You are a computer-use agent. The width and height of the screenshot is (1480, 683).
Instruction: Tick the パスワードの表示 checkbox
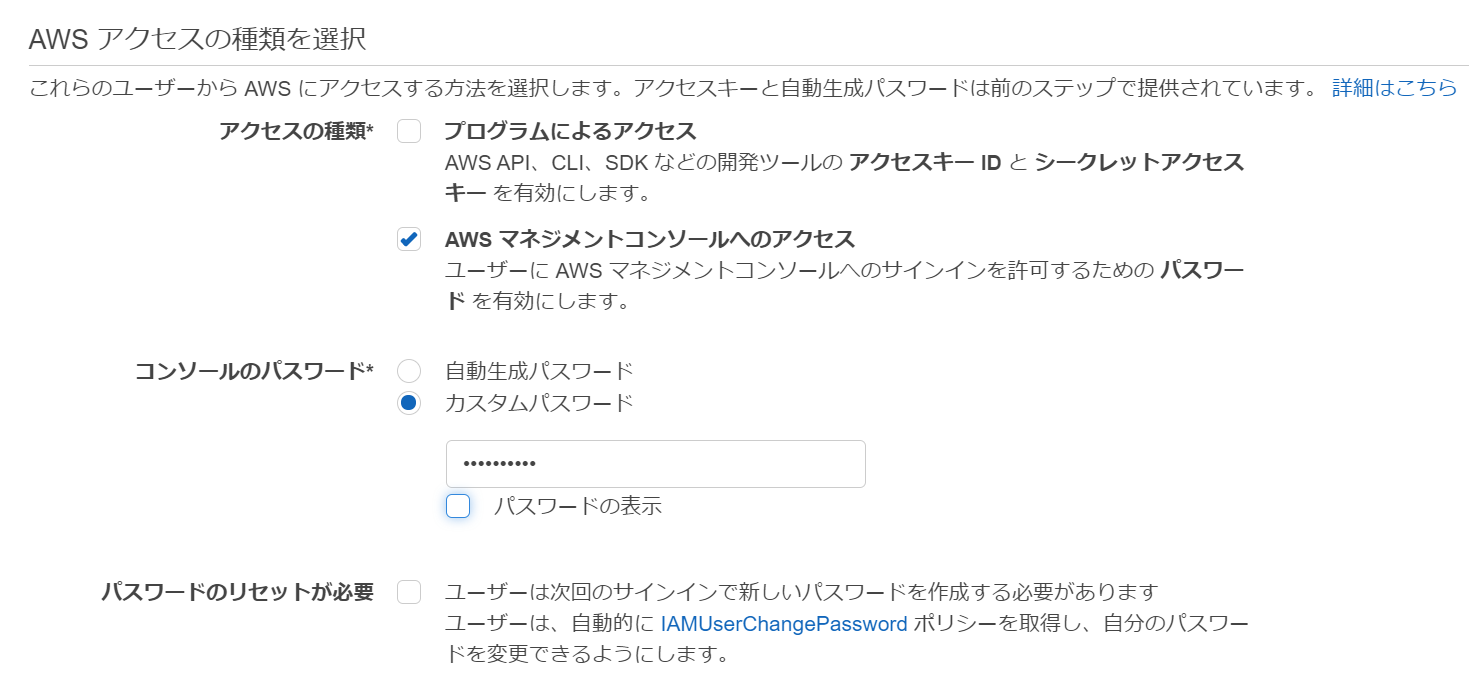coord(458,506)
